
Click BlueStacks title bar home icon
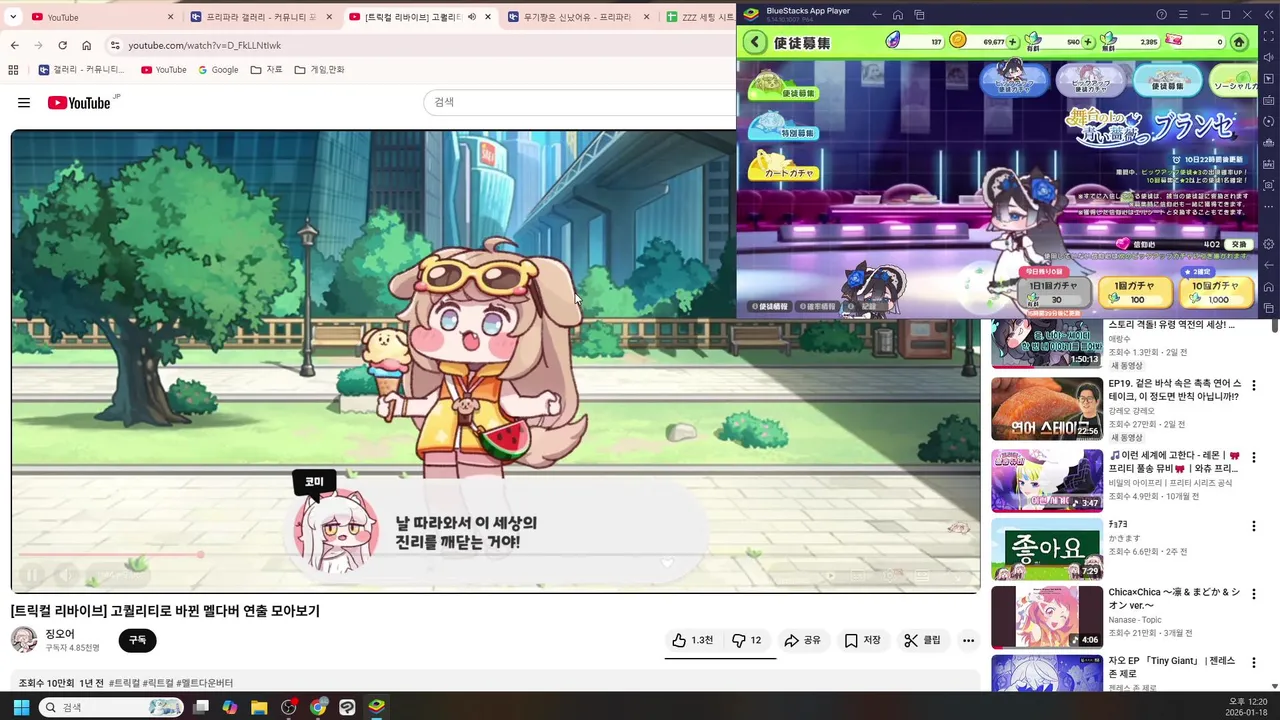coord(898,15)
